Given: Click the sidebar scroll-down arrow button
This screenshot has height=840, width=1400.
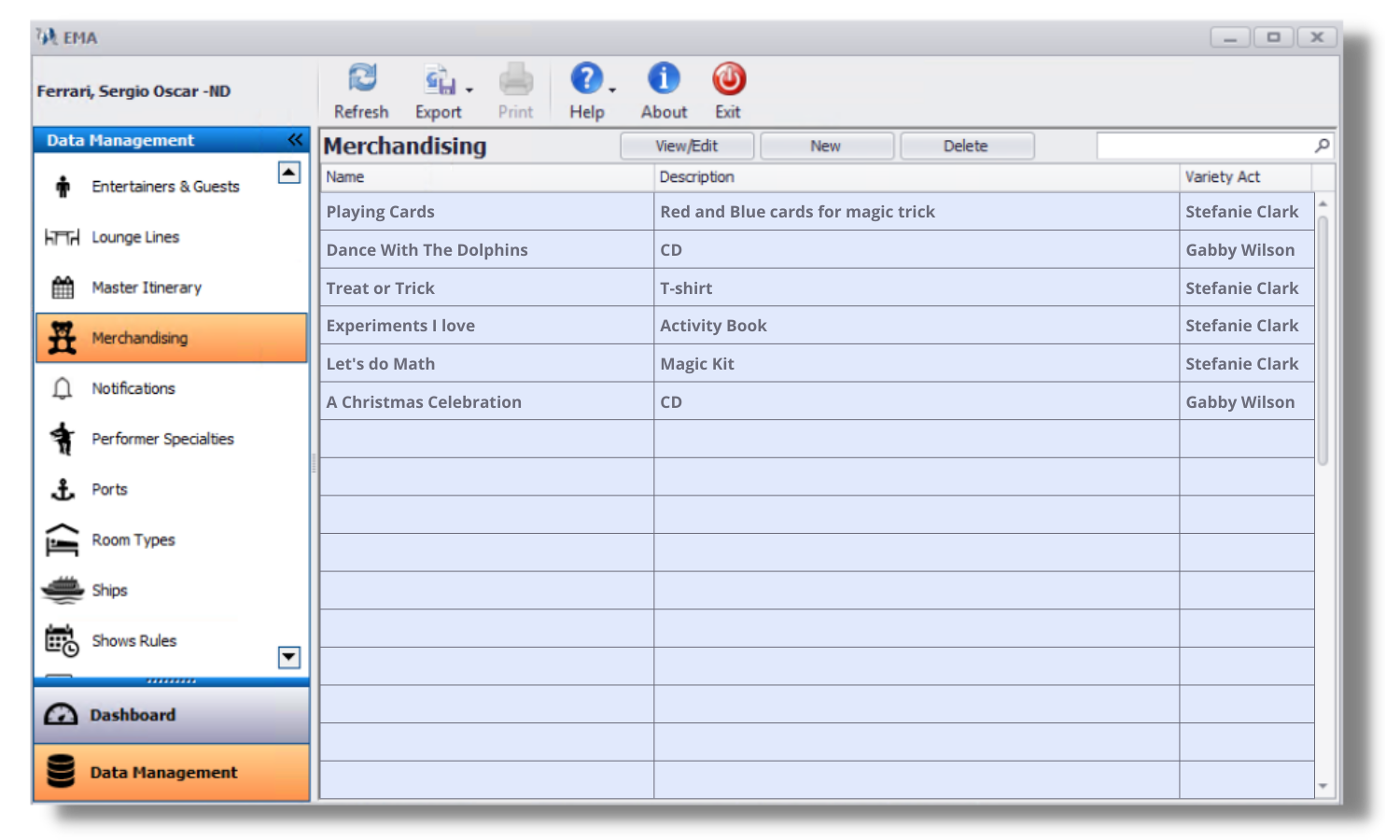Looking at the screenshot, I should pyautogui.click(x=289, y=658).
